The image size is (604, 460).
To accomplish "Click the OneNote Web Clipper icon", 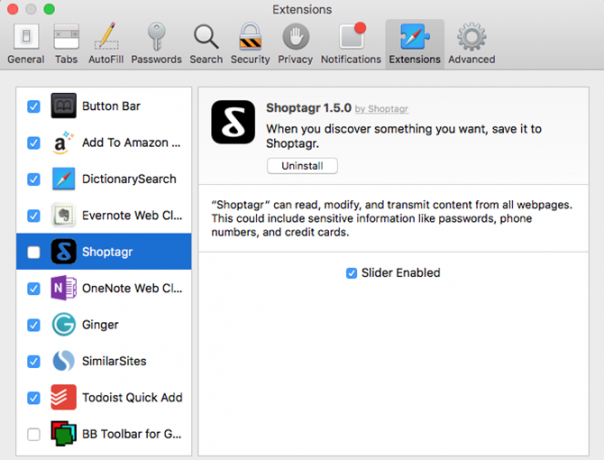I will click(64, 288).
